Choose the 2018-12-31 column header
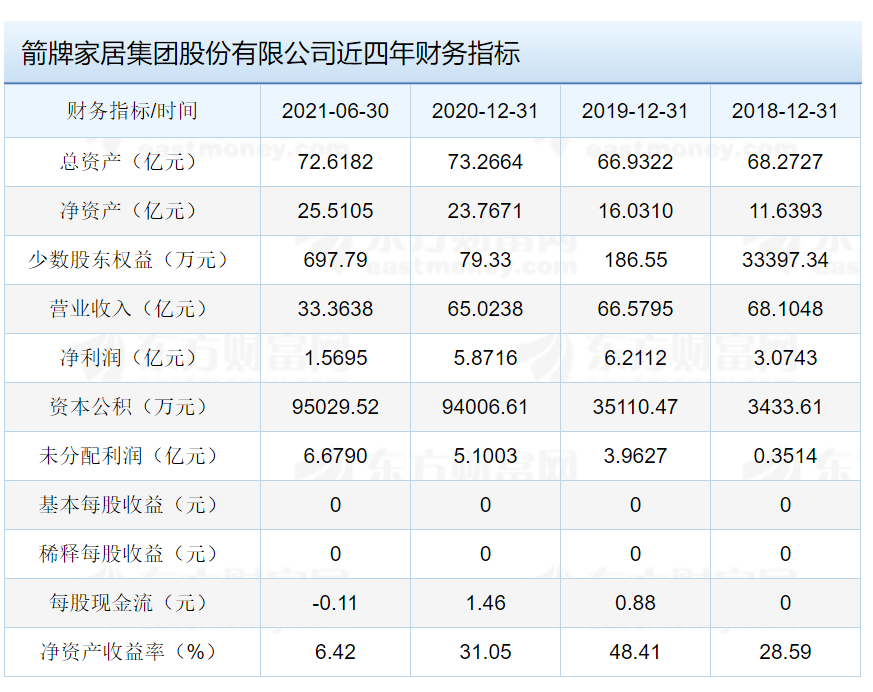This screenshot has width=873, height=692. click(785, 111)
